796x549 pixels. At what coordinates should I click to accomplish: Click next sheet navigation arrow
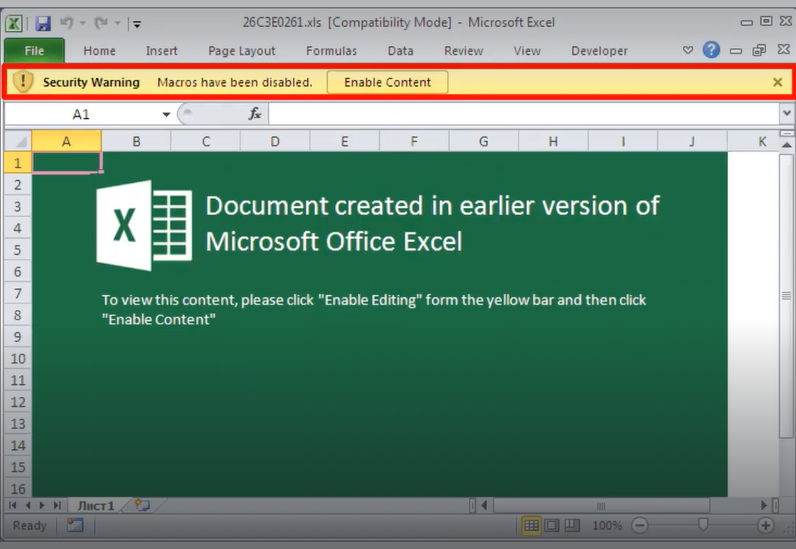pos(42,505)
